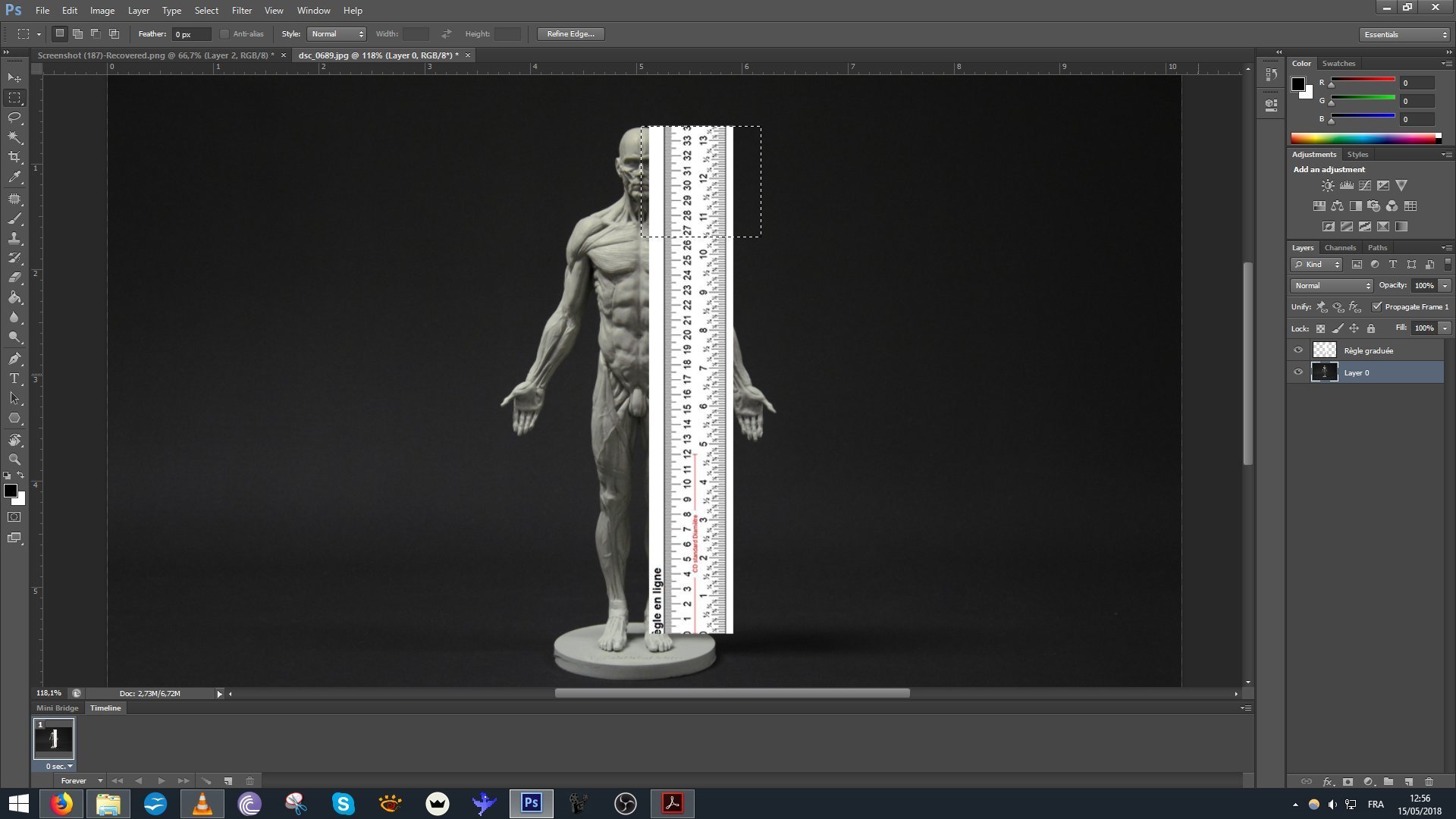The height and width of the screenshot is (819, 1456).
Task: Select the Zoom tool
Action: point(14,460)
